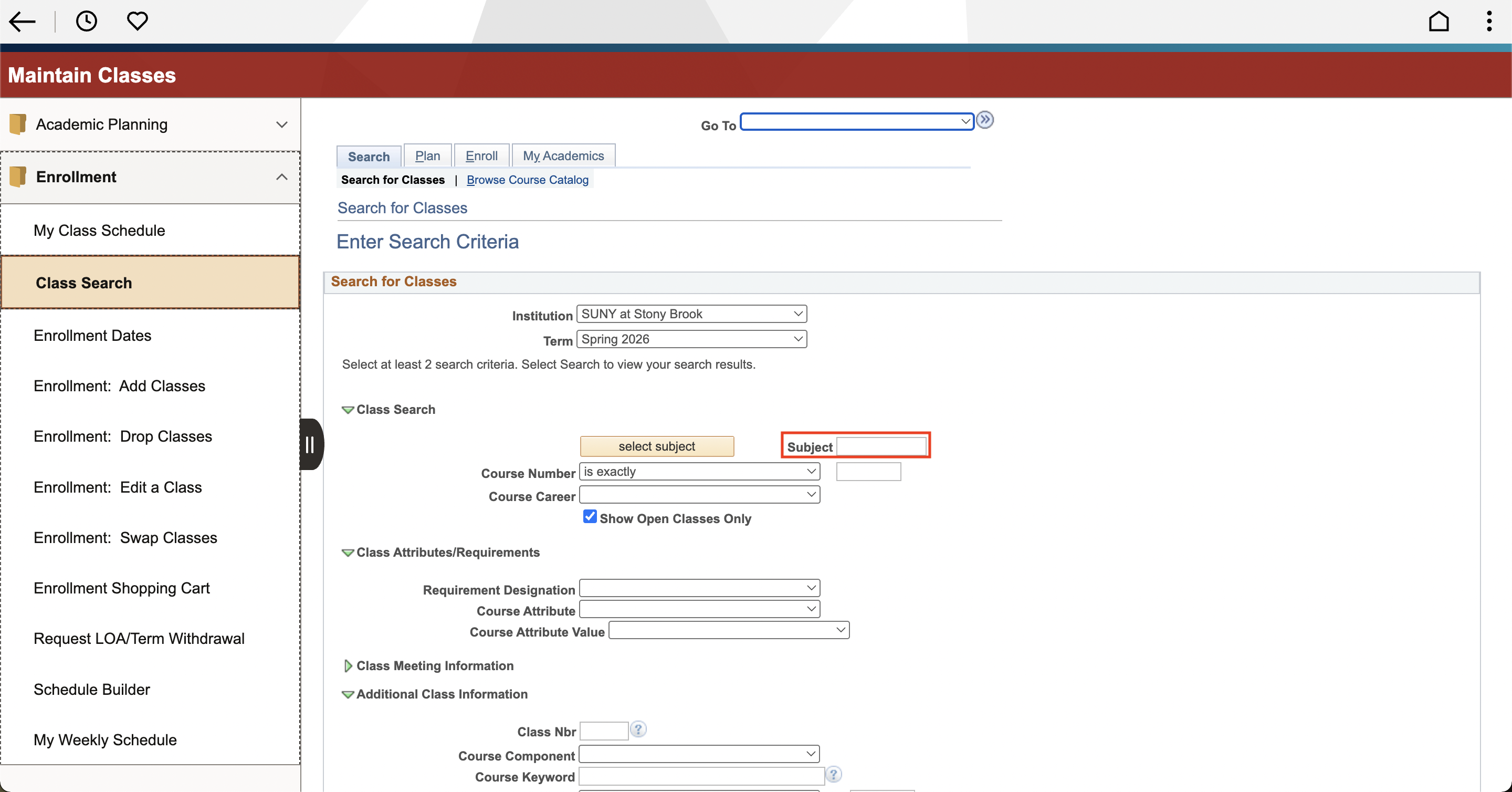
Task: Open the three-dot actions menu
Action: [x=1489, y=21]
